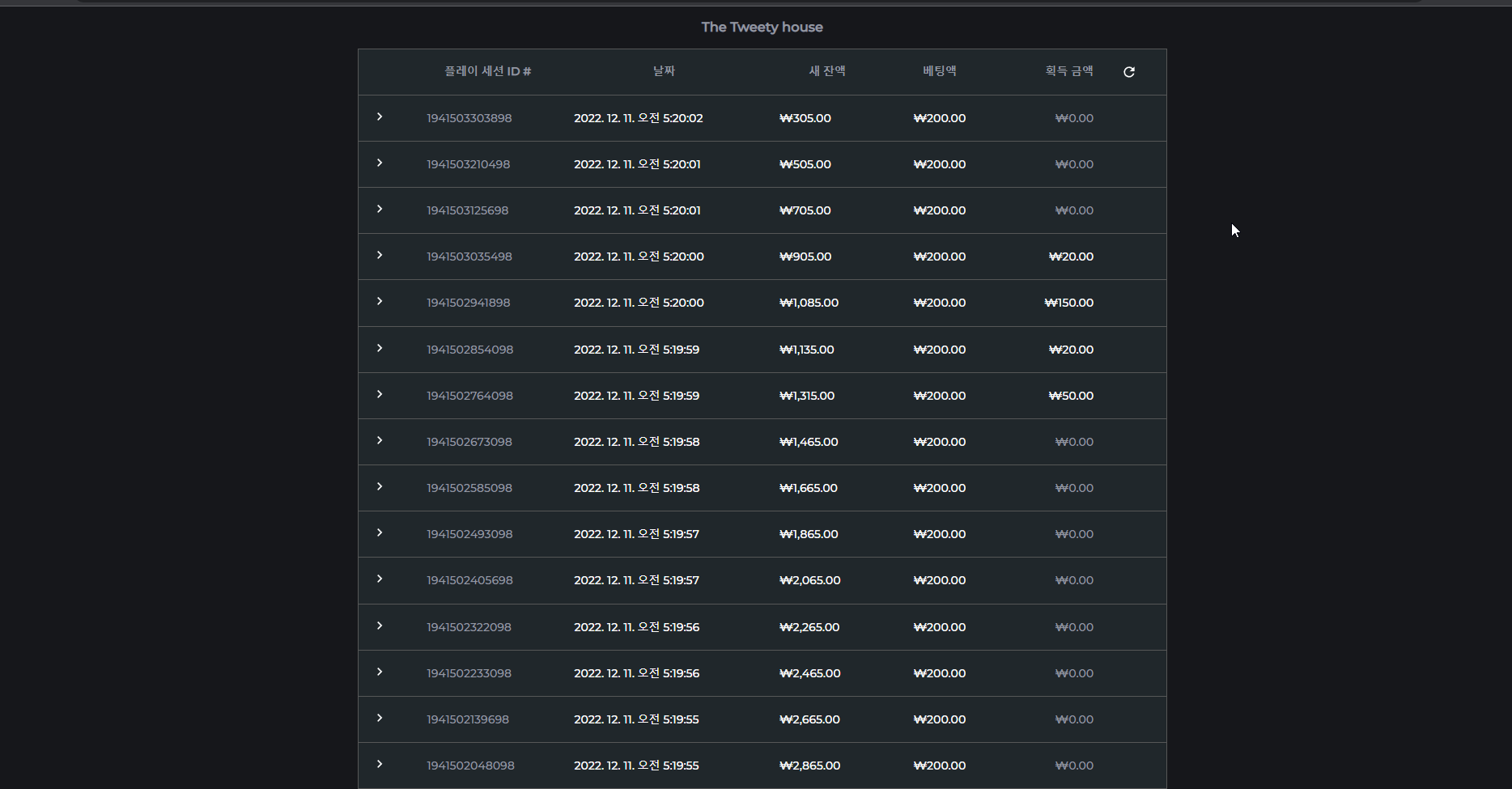
Task: Click new balance ₩1,135.00
Action: (x=806, y=350)
